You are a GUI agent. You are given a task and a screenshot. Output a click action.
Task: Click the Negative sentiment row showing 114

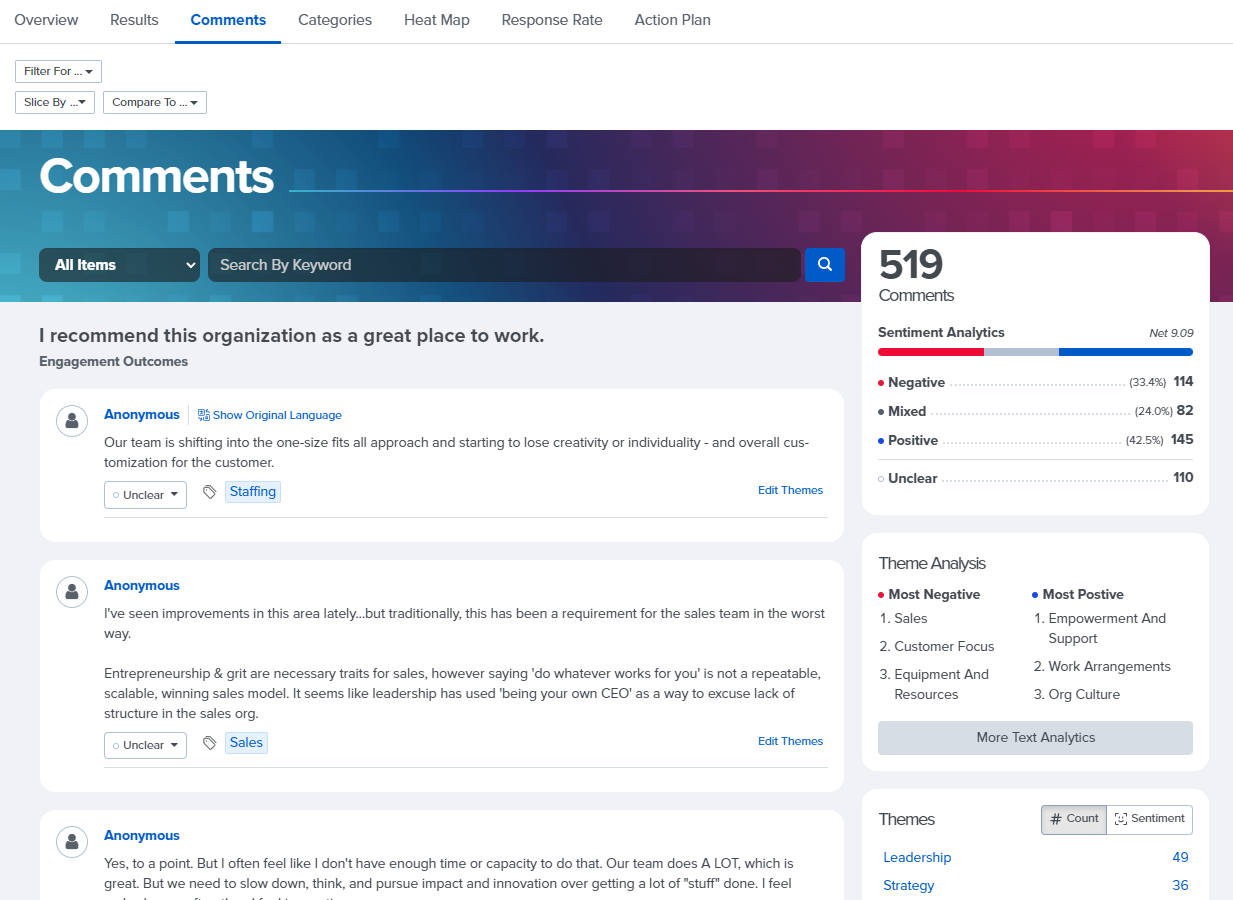tap(1035, 382)
